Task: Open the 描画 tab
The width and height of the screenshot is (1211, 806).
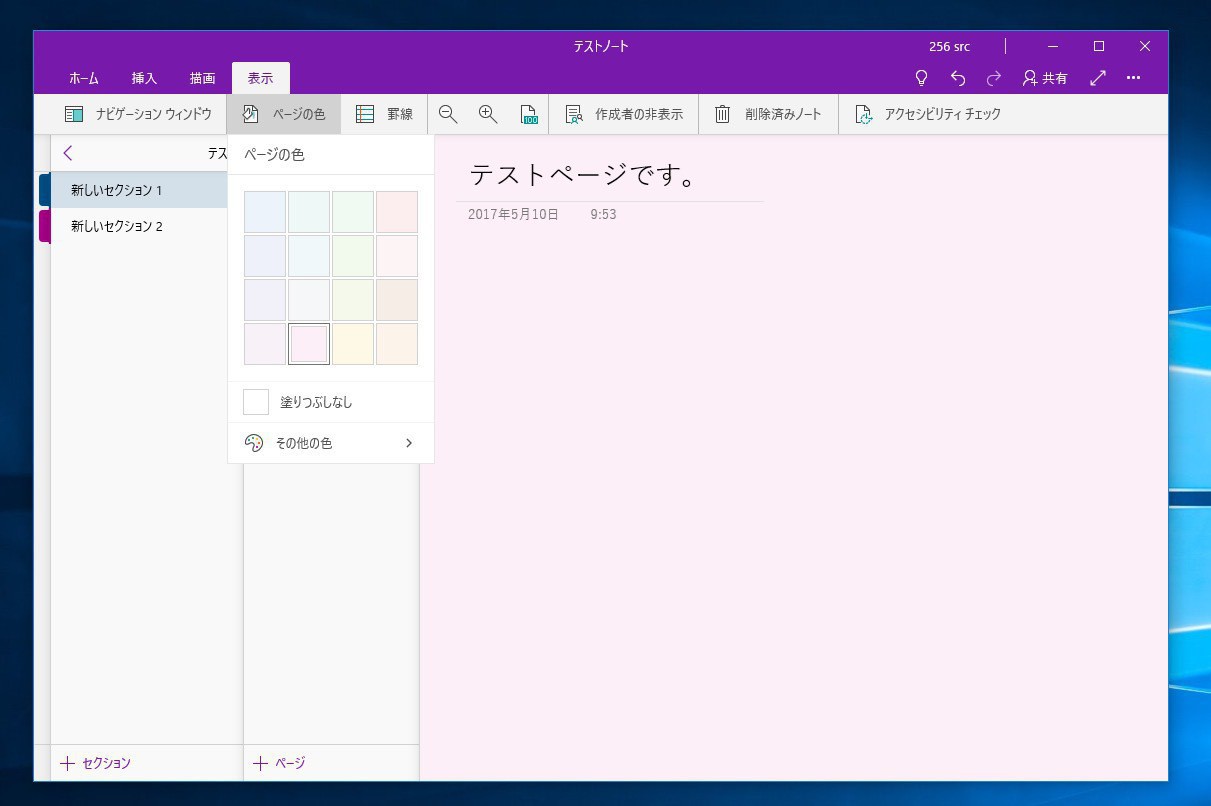Action: click(x=202, y=78)
